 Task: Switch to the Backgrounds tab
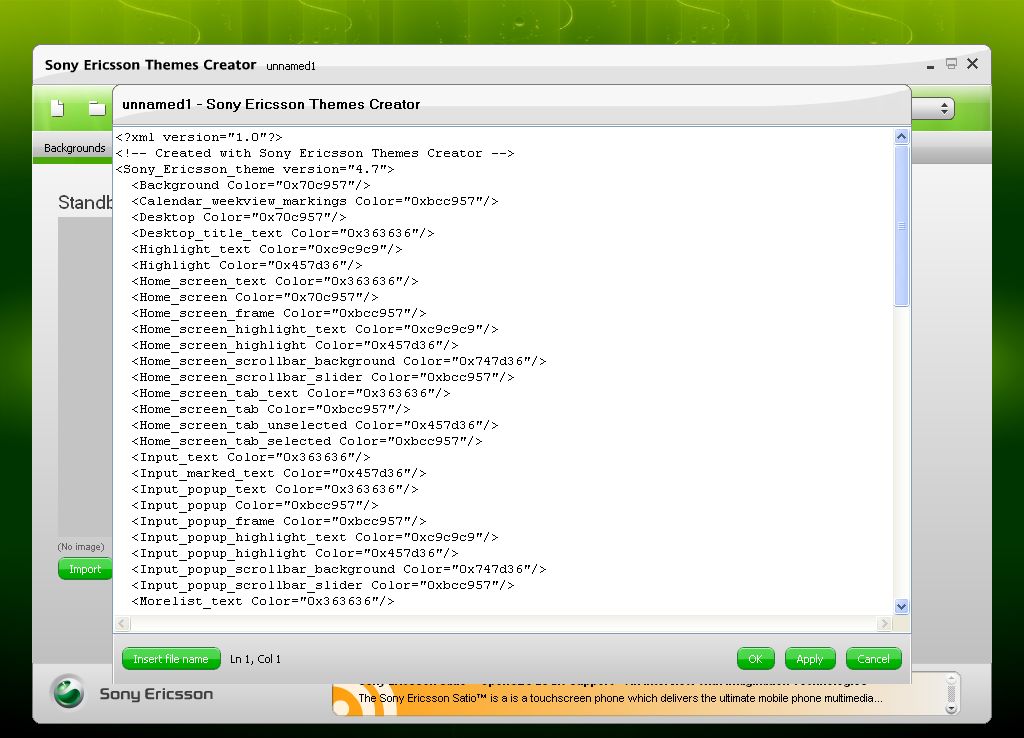[x=74, y=148]
